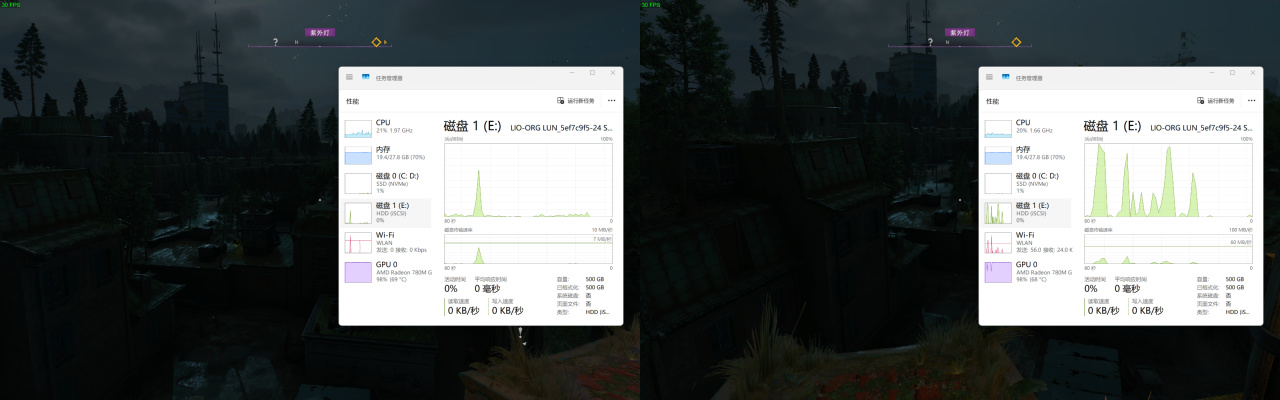This screenshot has width=1280, height=400.
Task: Click Task Manager app icon in right window title
Action: (1006, 77)
